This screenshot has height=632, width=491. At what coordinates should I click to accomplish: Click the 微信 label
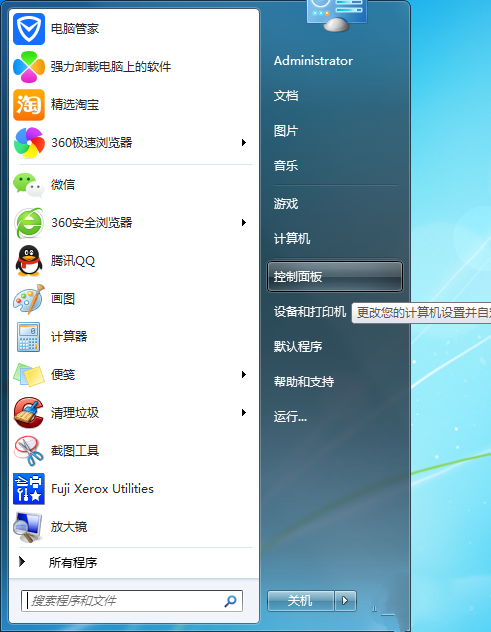63,185
